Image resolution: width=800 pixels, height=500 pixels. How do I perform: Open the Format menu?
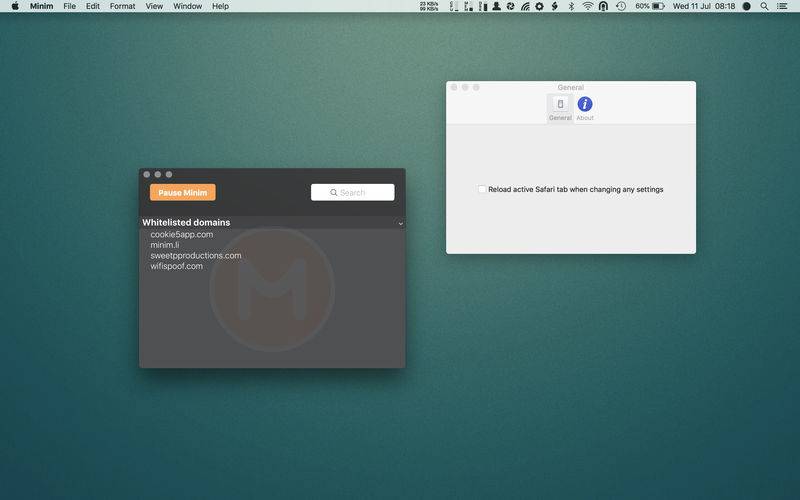coord(122,6)
